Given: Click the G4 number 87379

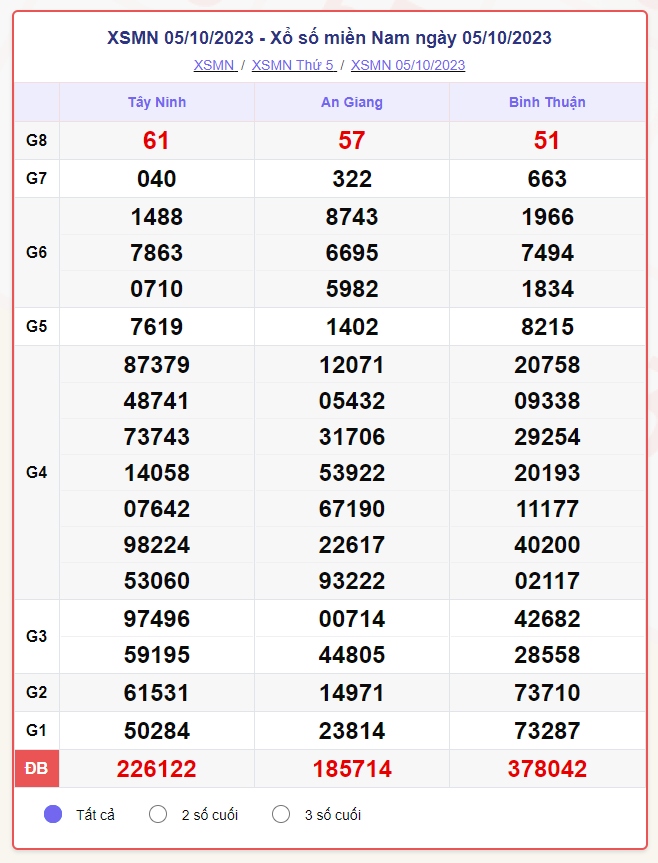Looking at the screenshot, I should (157, 365).
